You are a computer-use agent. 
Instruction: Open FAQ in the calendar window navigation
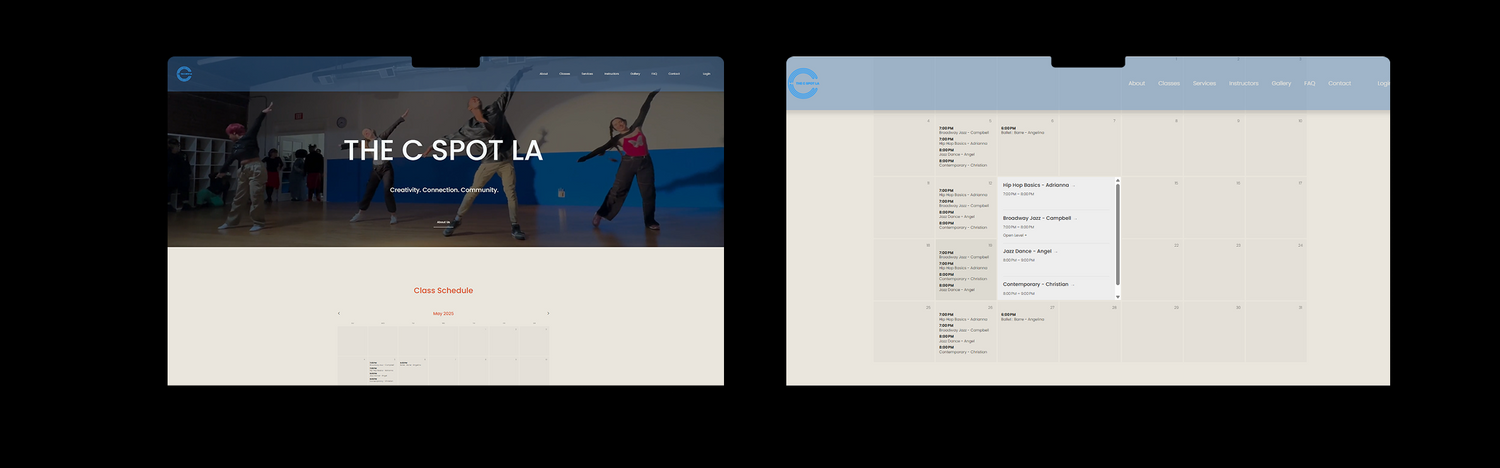(1310, 84)
